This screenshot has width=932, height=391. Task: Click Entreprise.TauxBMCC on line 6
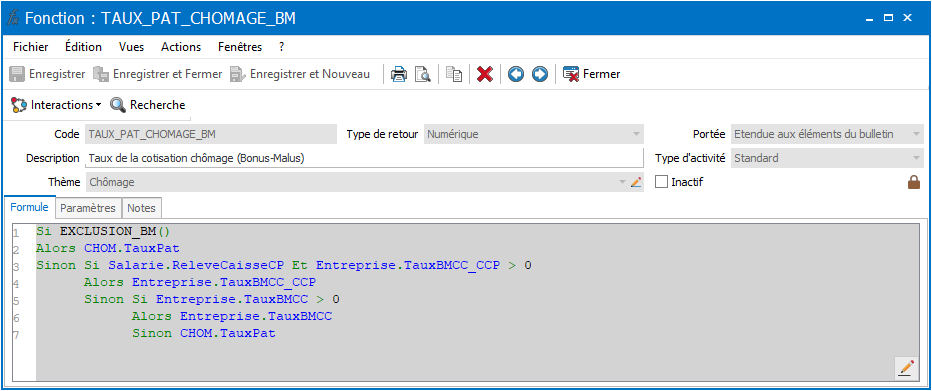click(x=256, y=316)
